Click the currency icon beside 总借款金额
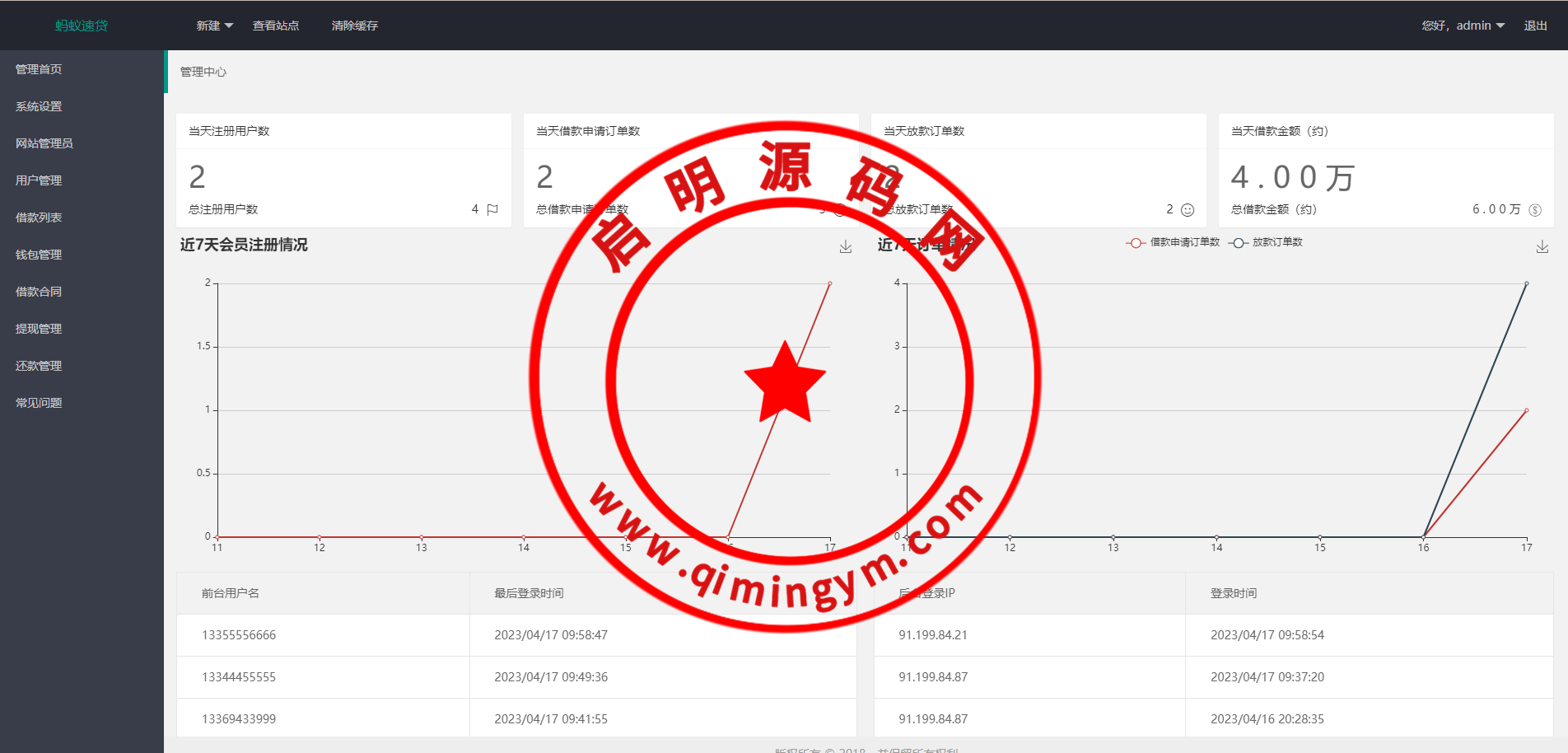Viewport: 1568px width, 753px height. tap(1535, 210)
